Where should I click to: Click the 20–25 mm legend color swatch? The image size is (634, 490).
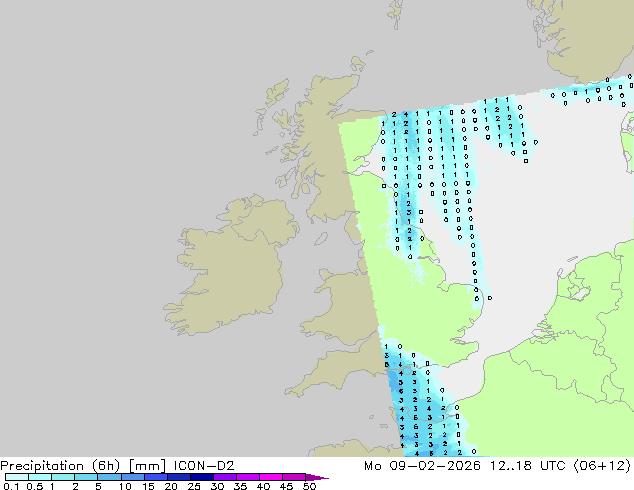coord(178,477)
